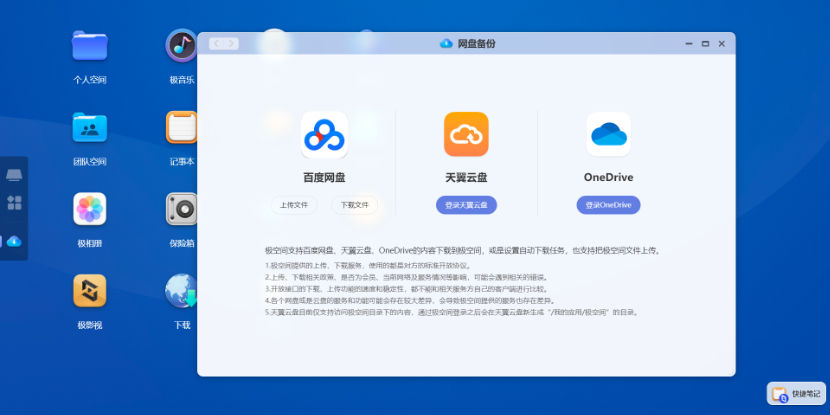Click the 网盘备份 window title text
This screenshot has height=415, width=830.
[476, 43]
